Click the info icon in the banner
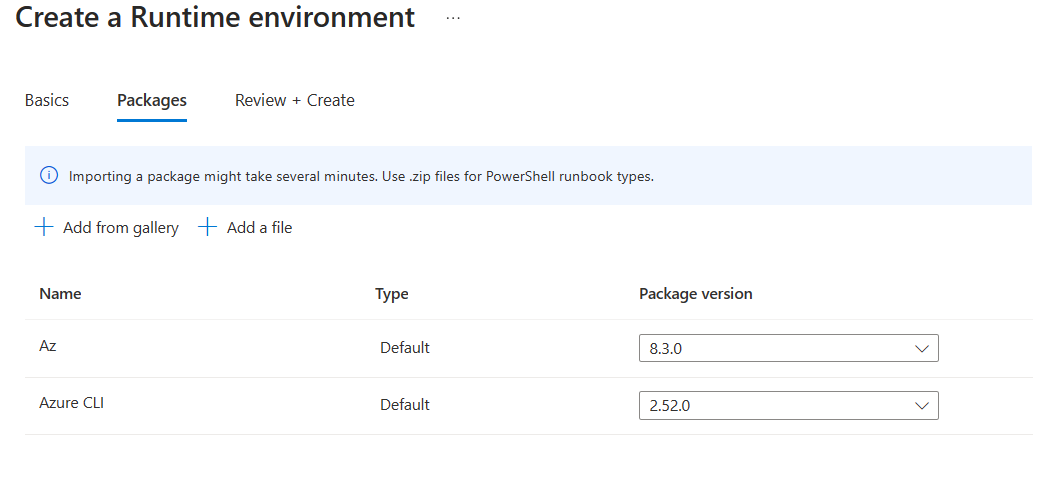Image resolution: width=1047 pixels, height=481 pixels. click(49, 176)
